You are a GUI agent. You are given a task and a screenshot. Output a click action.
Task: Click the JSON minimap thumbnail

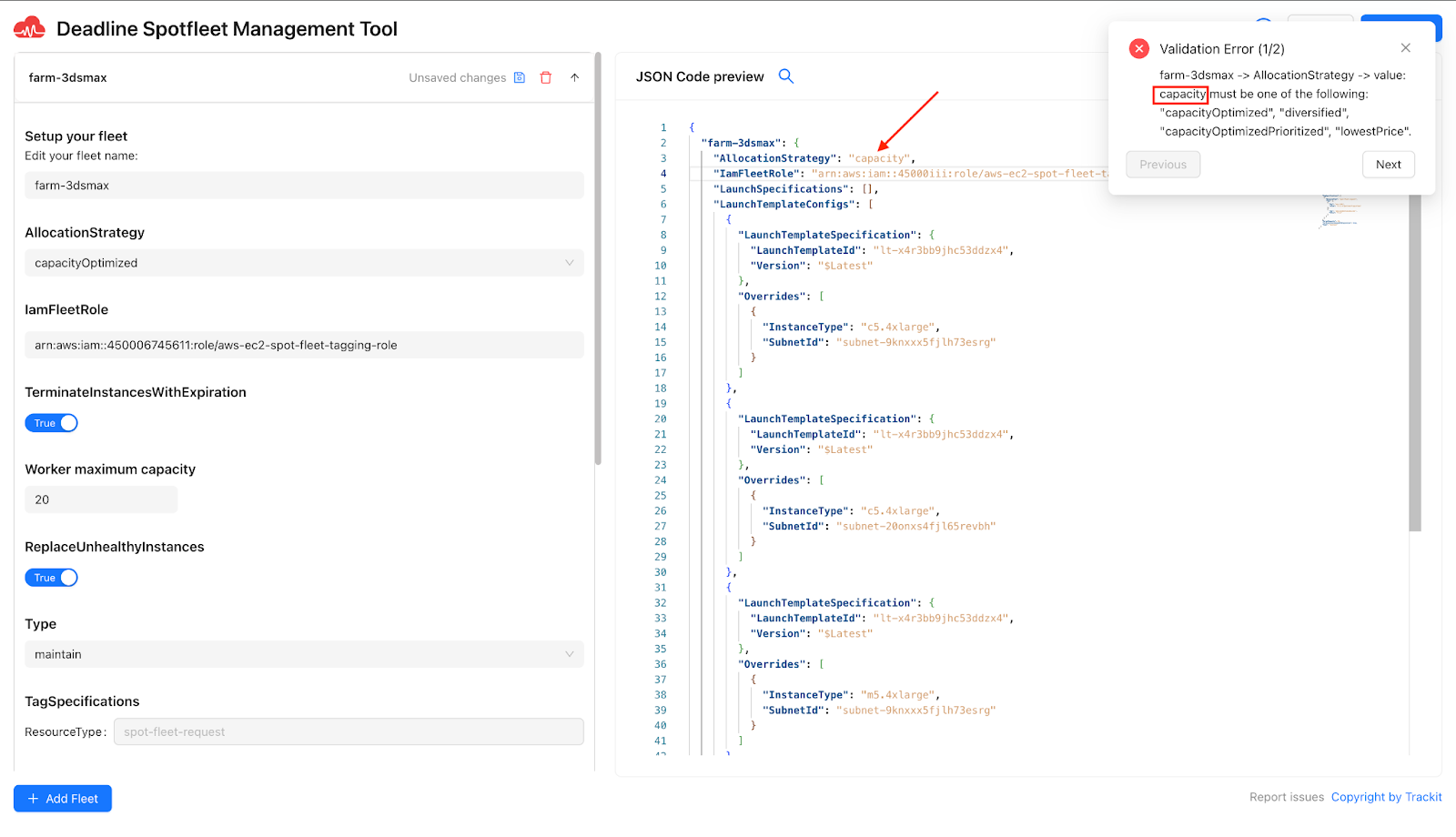coord(1339,209)
